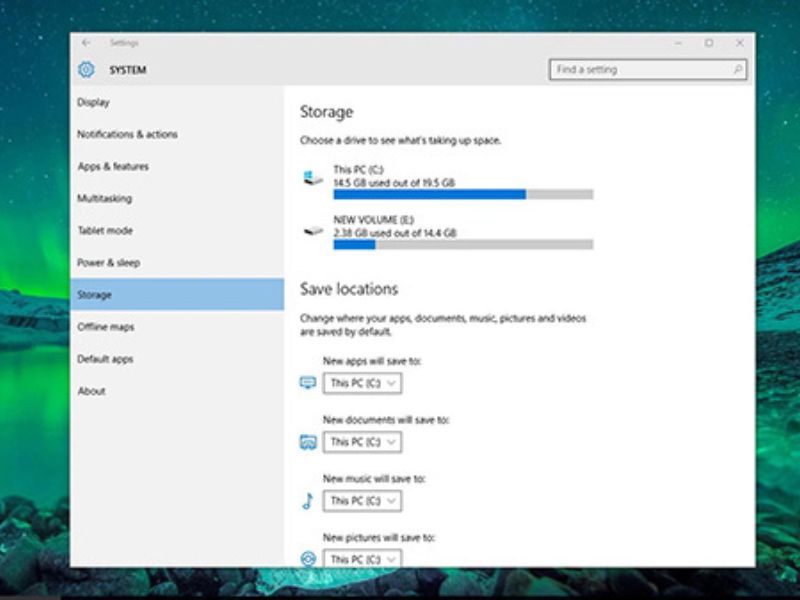Image resolution: width=800 pixels, height=600 pixels.
Task: Click '14.5 GB used out of 19.5 GB' text
Action: click(394, 183)
